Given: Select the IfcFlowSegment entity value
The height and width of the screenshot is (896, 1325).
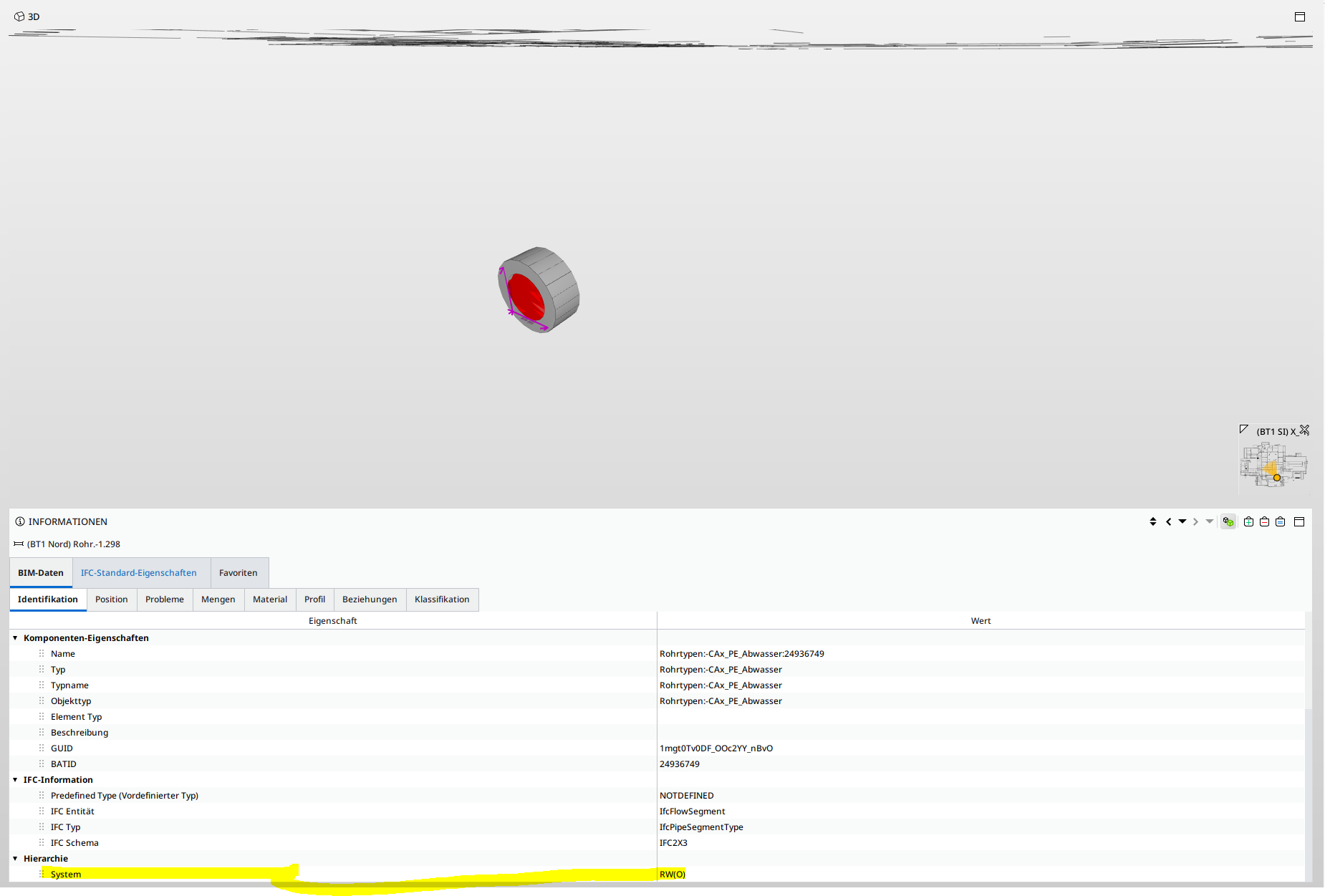Looking at the screenshot, I should pyautogui.click(x=693, y=811).
